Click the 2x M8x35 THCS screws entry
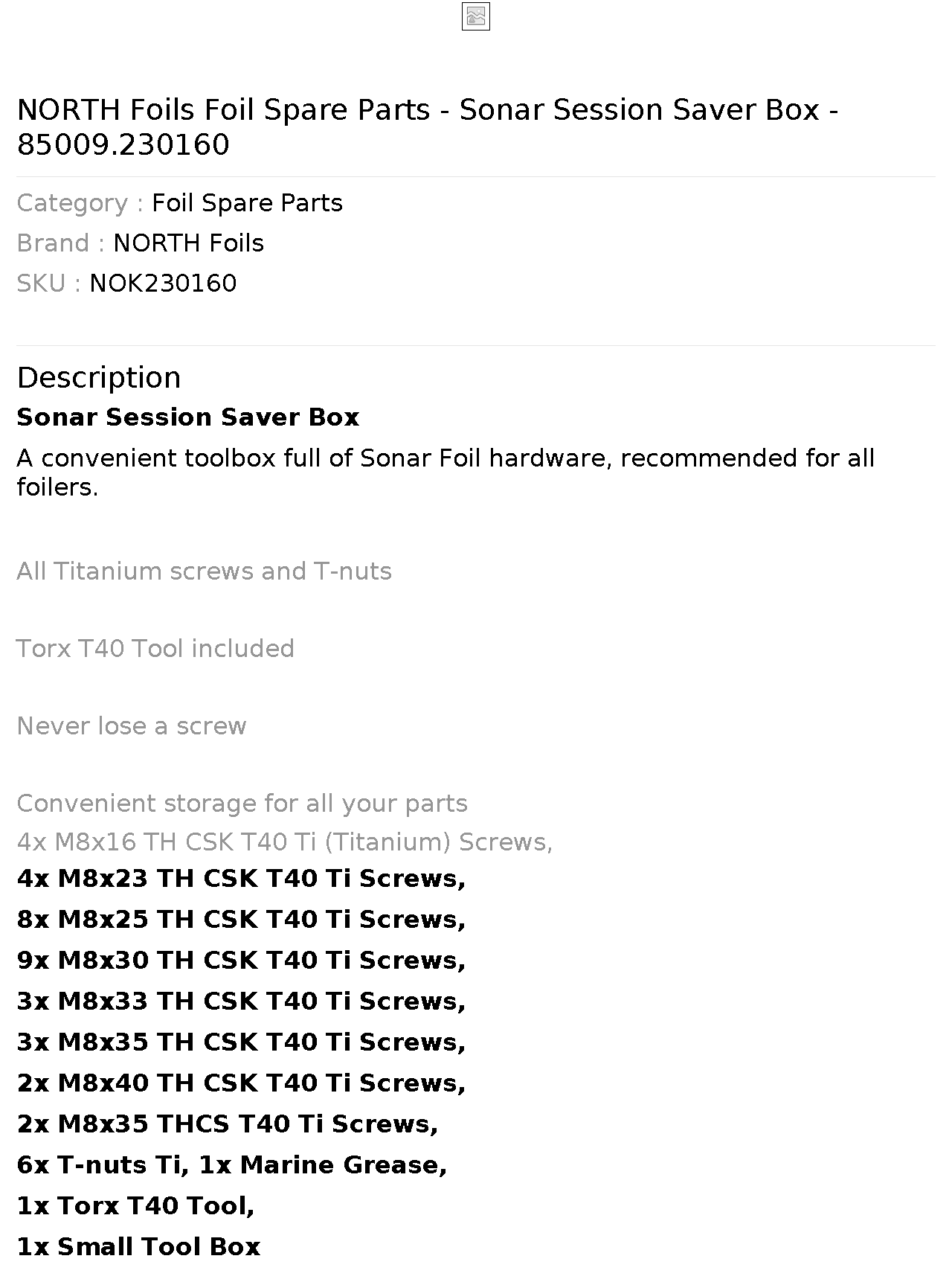This screenshot has height=1282, width=952. click(228, 1124)
